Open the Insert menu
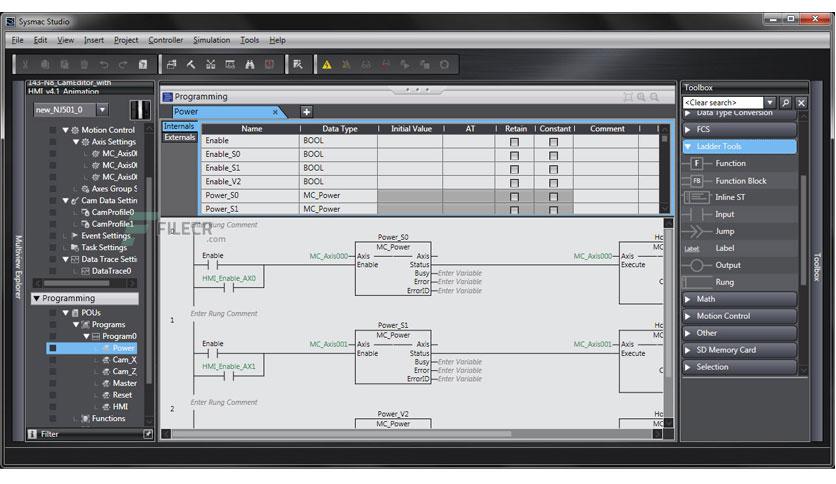Image resolution: width=836 pixels, height=484 pixels. (x=94, y=40)
